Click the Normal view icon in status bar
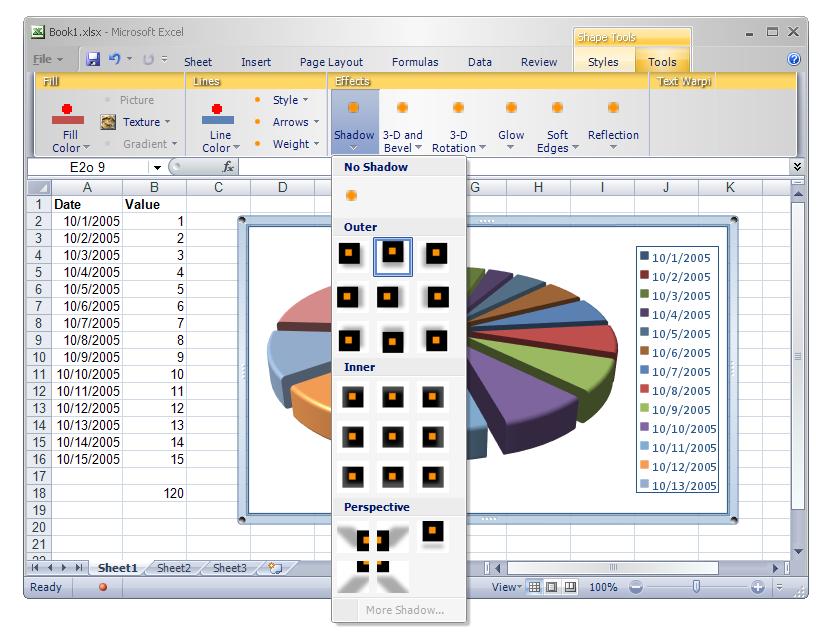 tap(534, 587)
